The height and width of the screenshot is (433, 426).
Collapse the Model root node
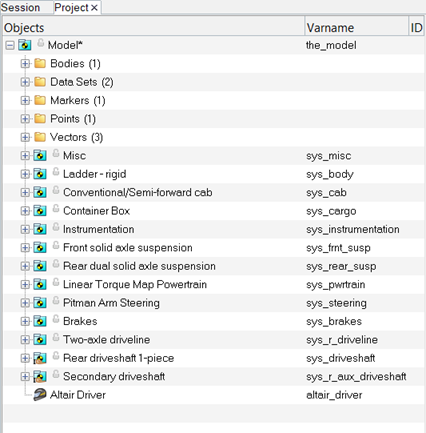tap(10, 45)
